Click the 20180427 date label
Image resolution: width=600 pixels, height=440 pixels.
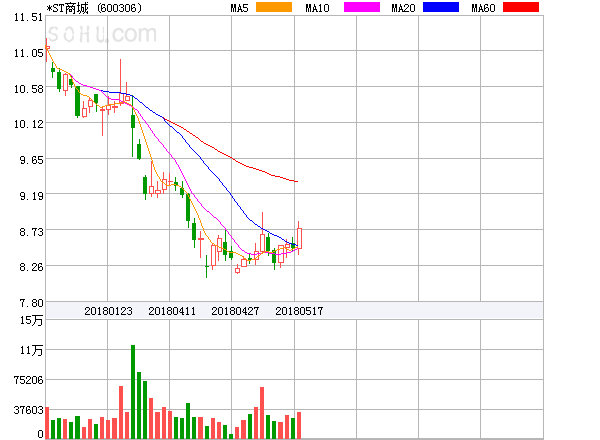235,311
